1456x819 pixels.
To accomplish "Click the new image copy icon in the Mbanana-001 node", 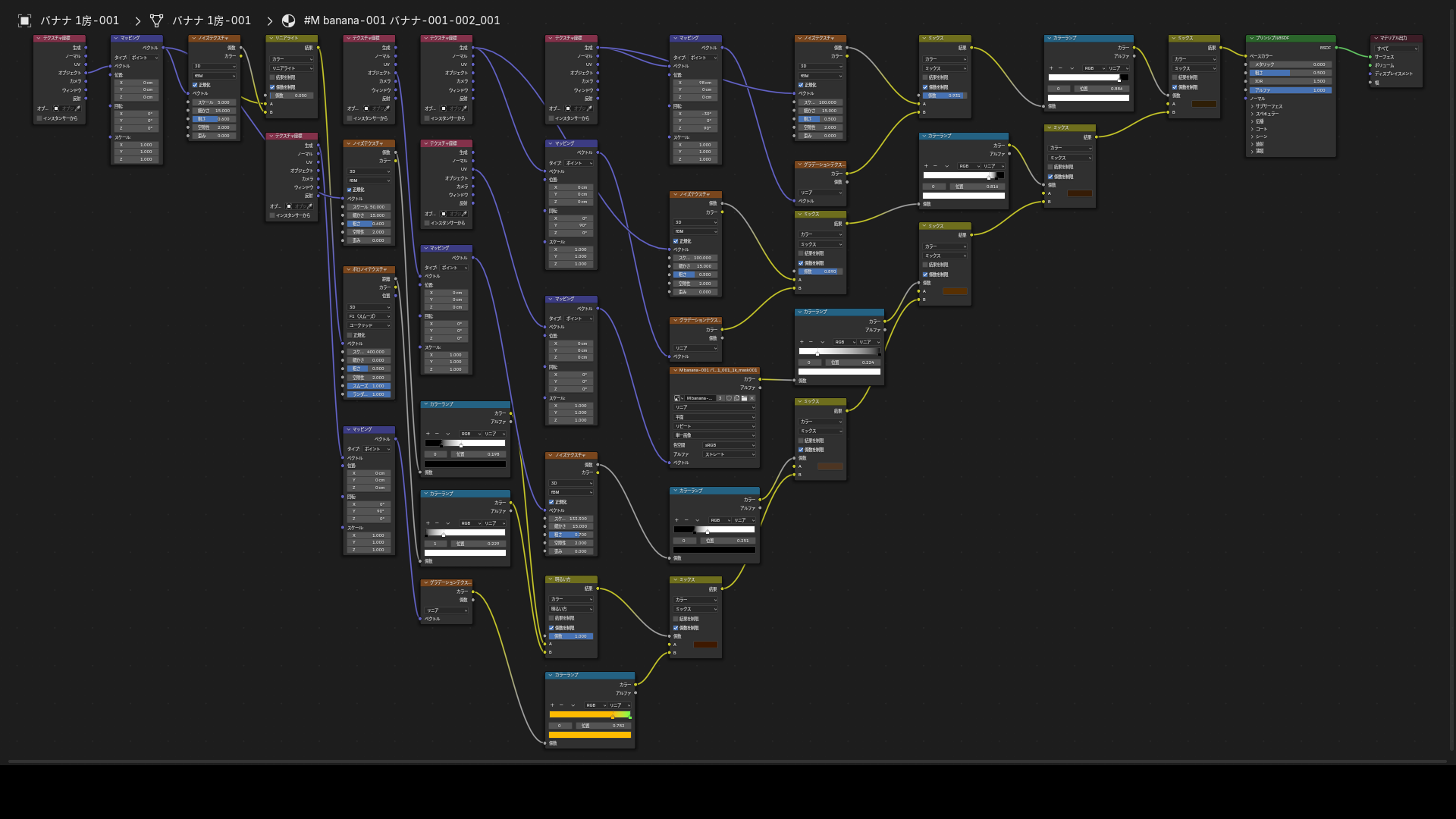I will click(737, 398).
